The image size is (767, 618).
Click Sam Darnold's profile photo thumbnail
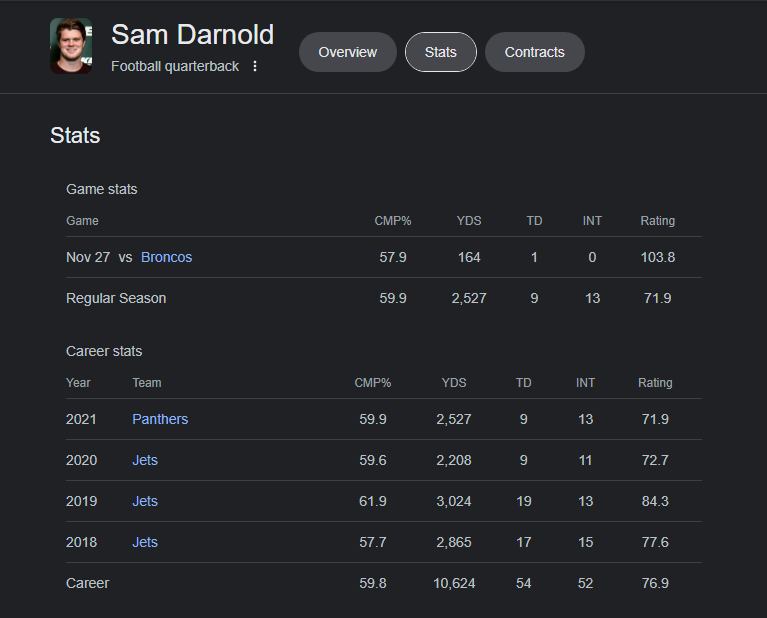(71, 46)
